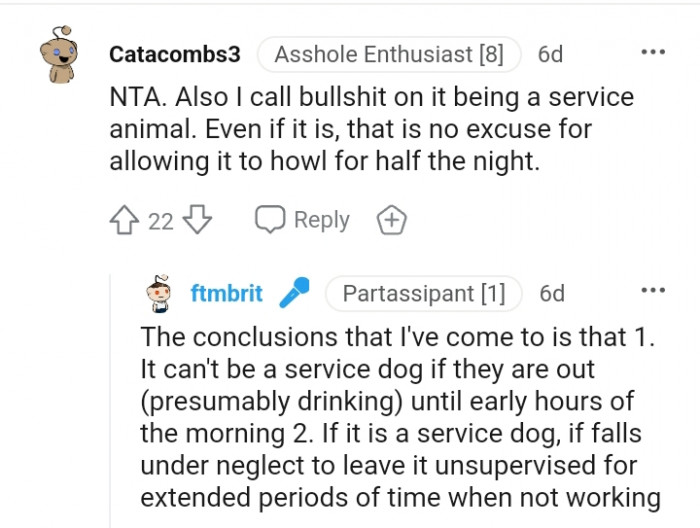Click the blue OP microphone icon

pos(293,293)
